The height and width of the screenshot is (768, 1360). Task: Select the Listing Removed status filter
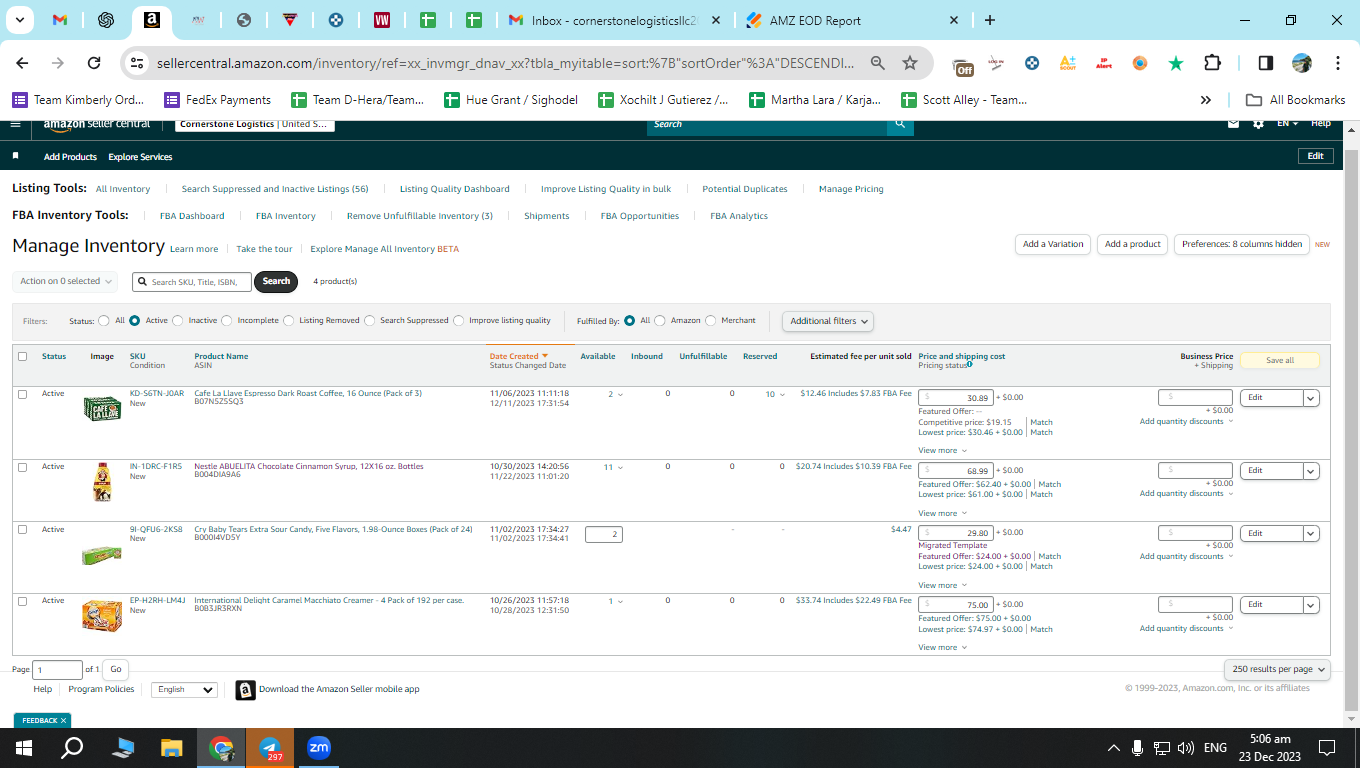289,321
